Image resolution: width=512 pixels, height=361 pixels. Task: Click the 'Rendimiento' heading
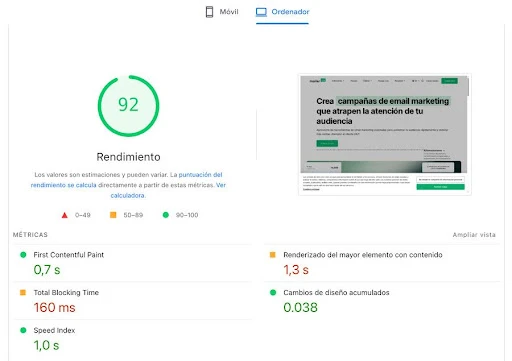tap(128, 157)
